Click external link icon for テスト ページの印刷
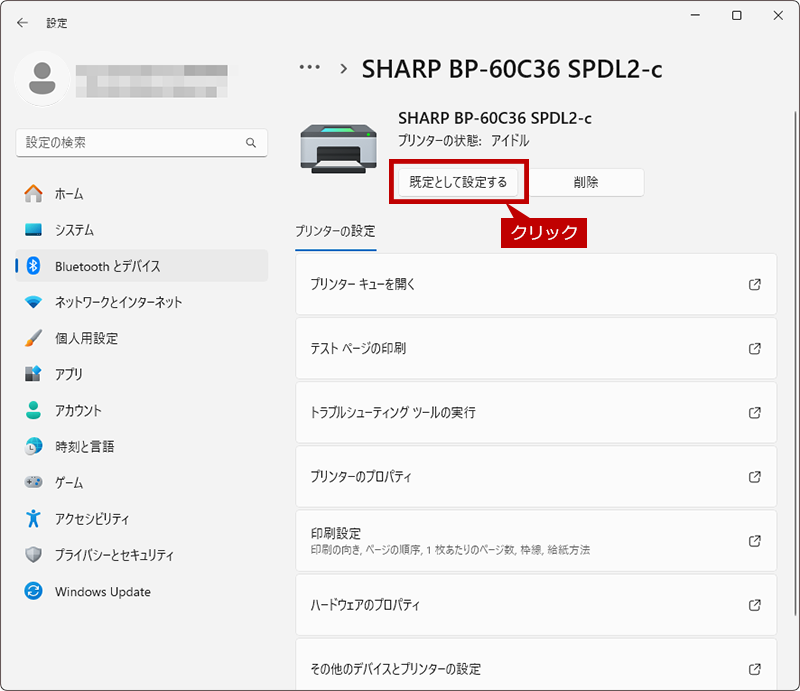800x691 pixels. tap(755, 349)
